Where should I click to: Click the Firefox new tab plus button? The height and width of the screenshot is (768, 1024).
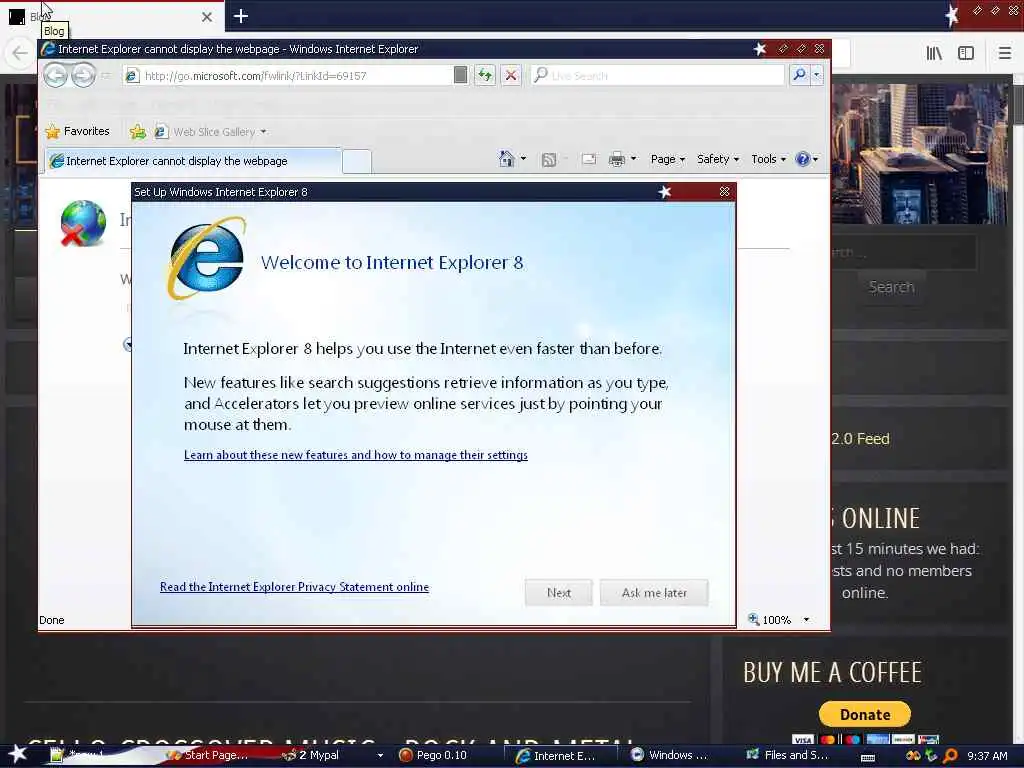(240, 16)
